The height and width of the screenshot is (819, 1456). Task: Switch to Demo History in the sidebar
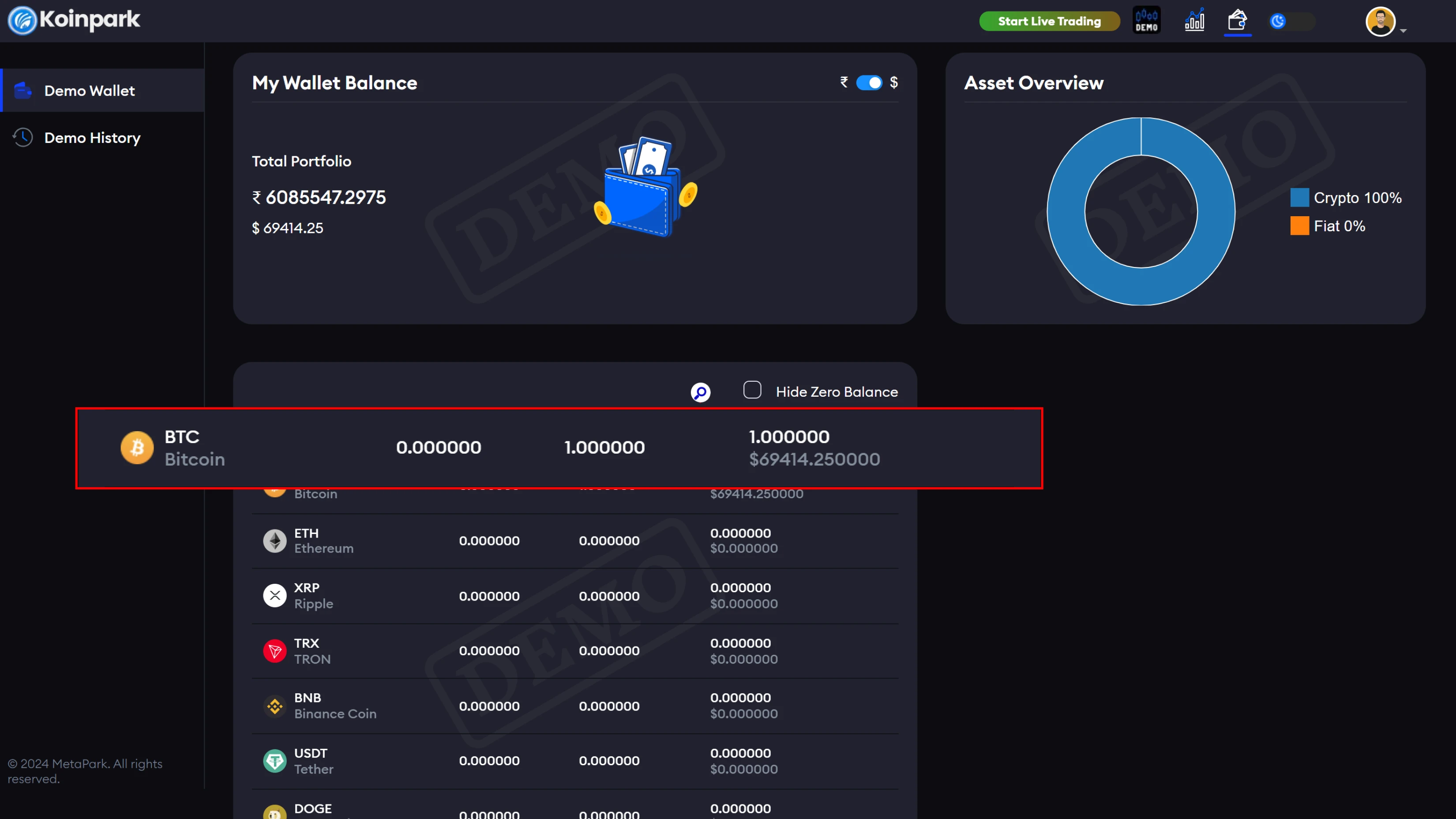92,137
